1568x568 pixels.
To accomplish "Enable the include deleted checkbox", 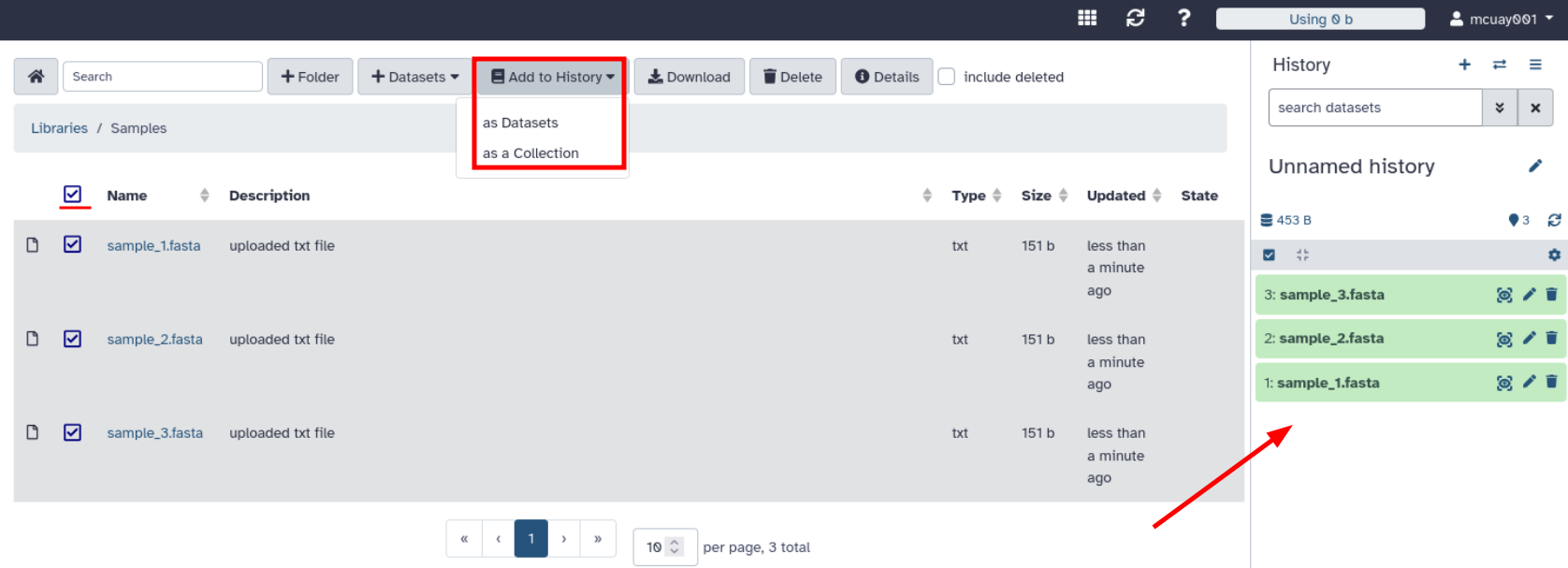I will (x=947, y=77).
